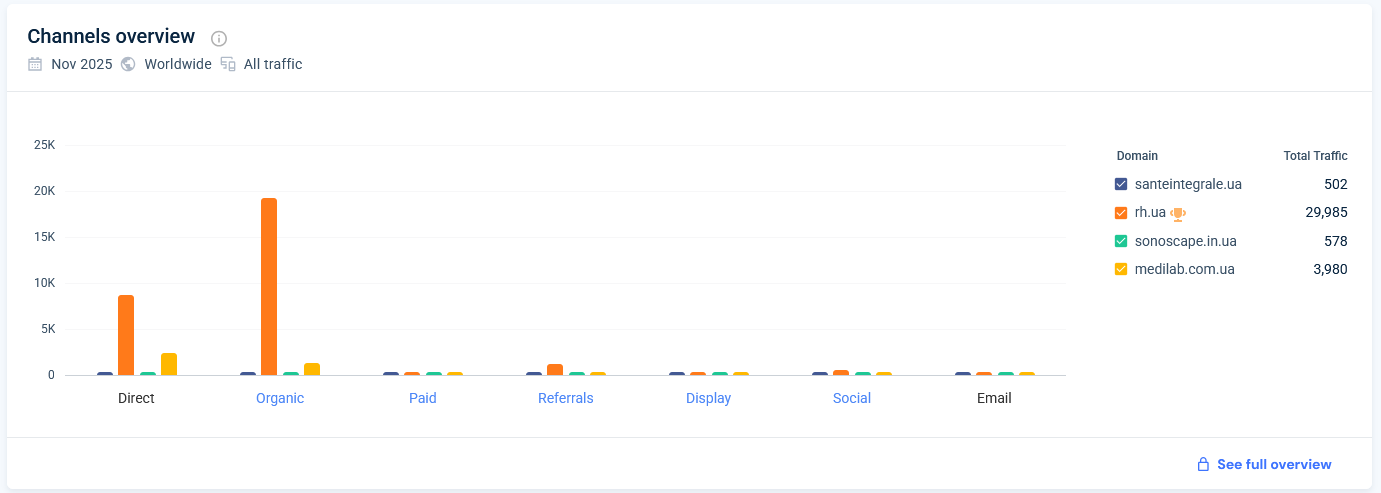
Task: Click the lock icon beside See full overview
Action: pos(1204,464)
